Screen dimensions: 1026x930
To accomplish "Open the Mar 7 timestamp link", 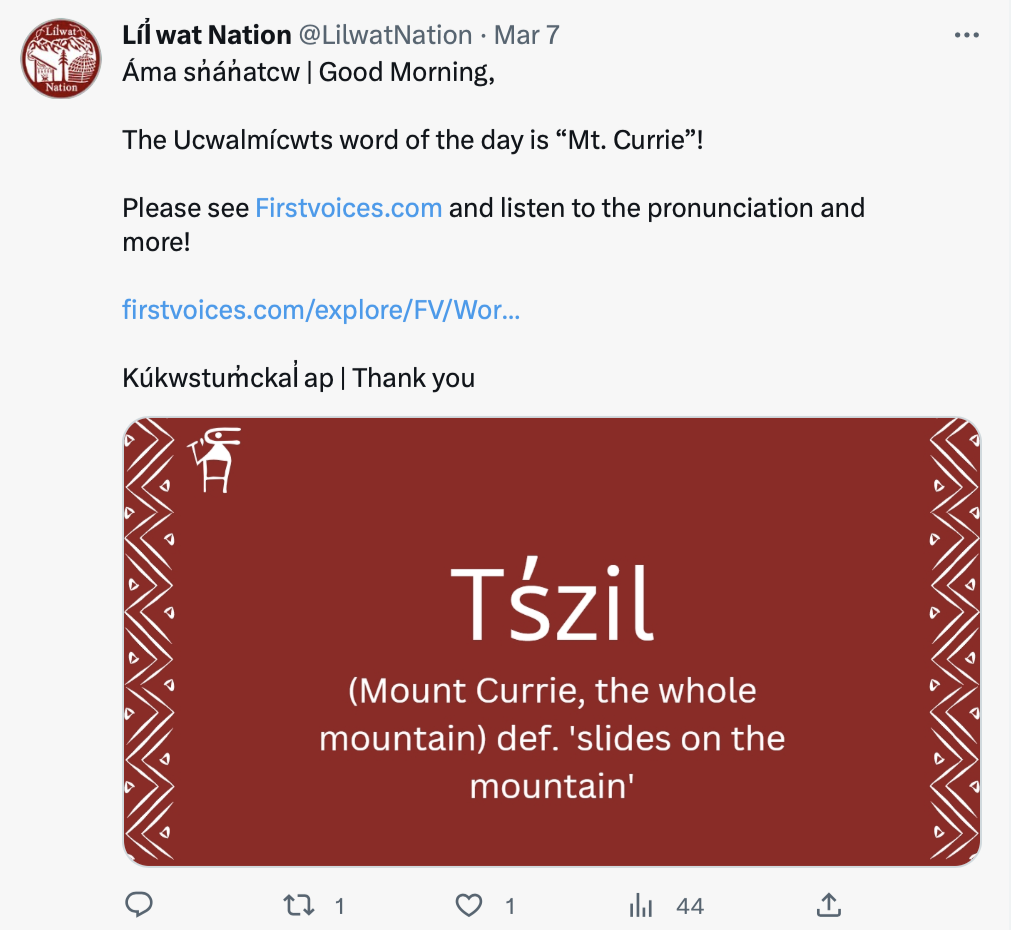I will [x=526, y=35].
